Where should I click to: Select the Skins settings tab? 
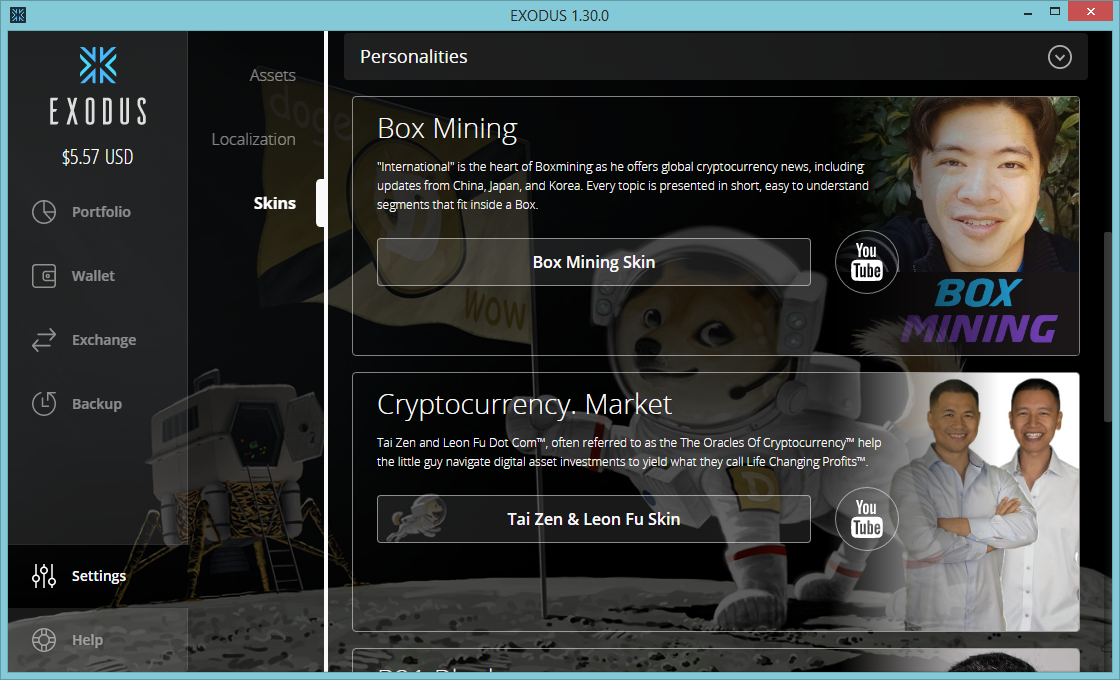click(x=274, y=204)
